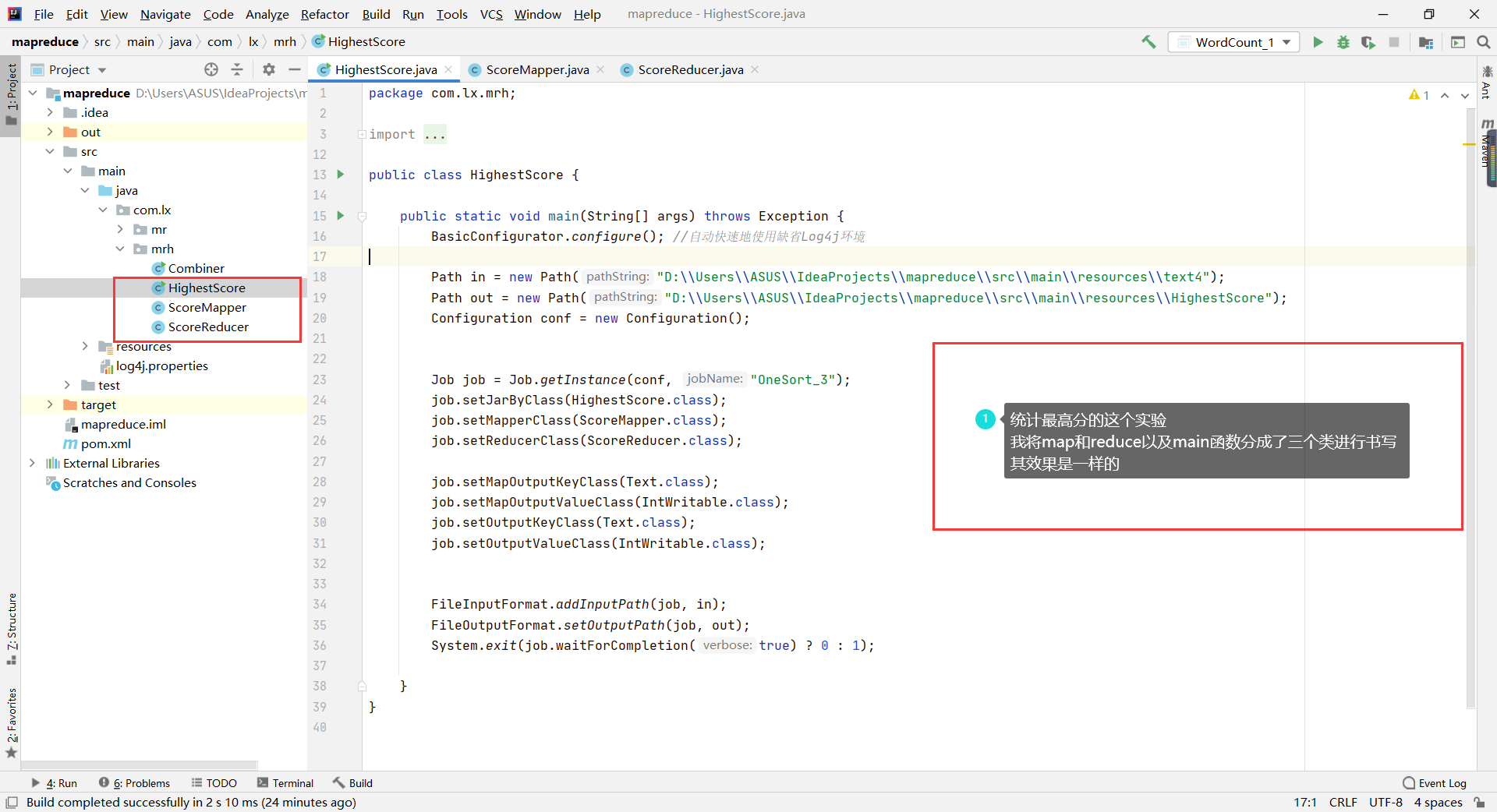Open the TODO tool window

click(x=214, y=783)
